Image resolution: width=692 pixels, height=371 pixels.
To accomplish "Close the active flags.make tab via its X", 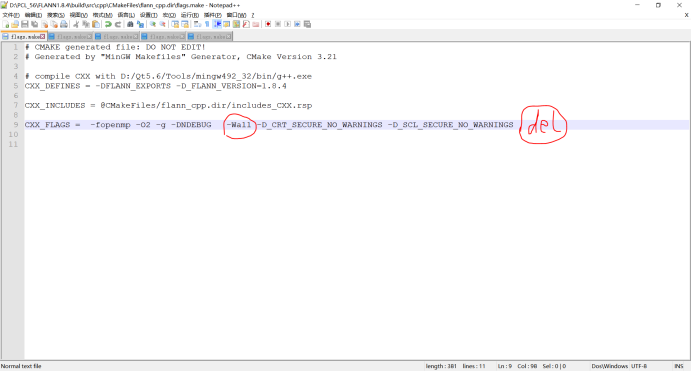I will tap(42, 37).
